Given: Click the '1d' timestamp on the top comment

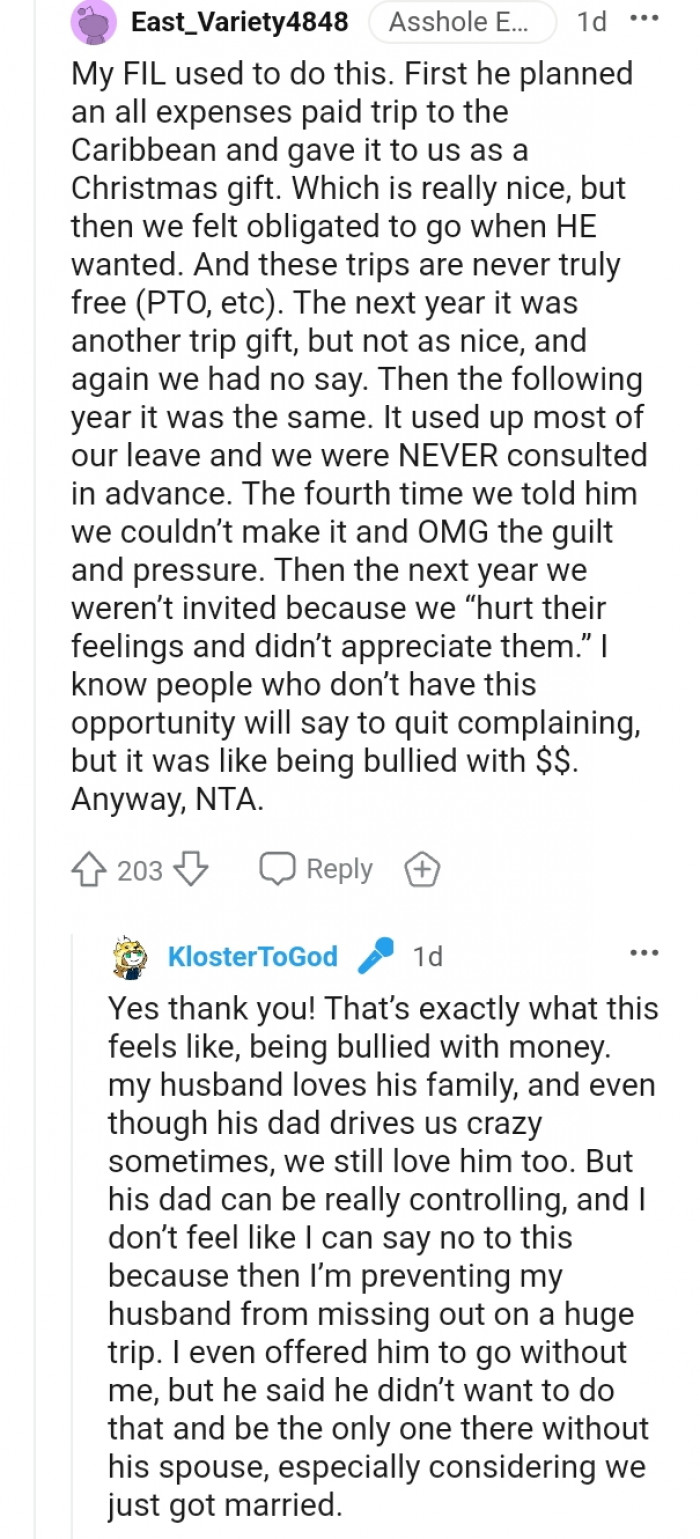Looking at the screenshot, I should coord(590,20).
